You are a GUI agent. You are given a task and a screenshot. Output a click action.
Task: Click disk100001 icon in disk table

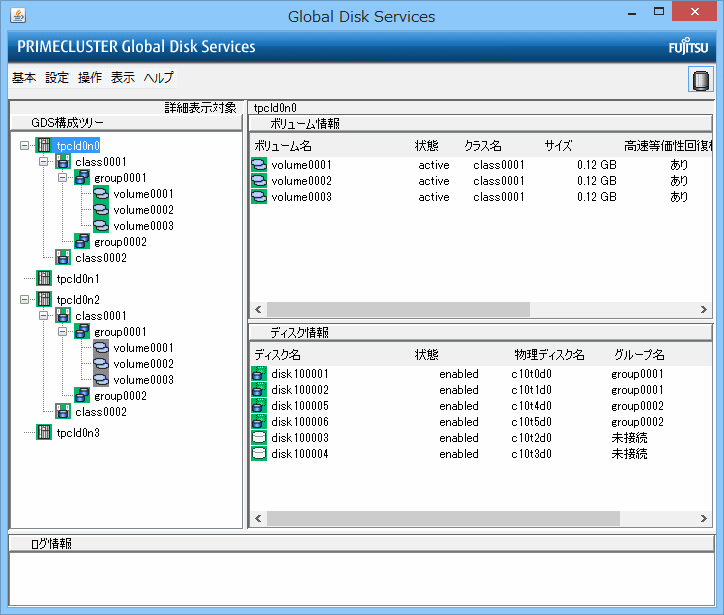[x=259, y=374]
